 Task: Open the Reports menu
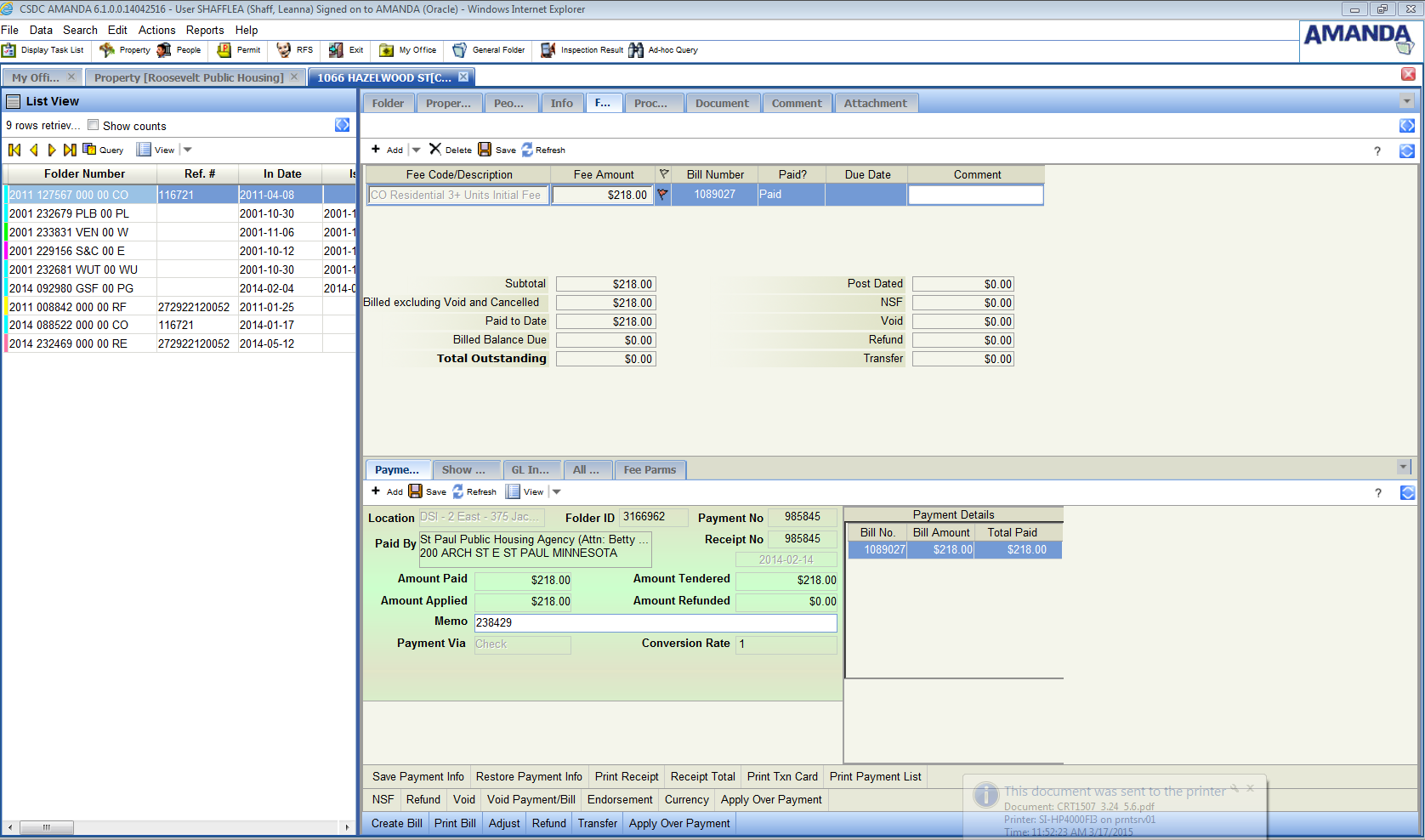click(205, 30)
